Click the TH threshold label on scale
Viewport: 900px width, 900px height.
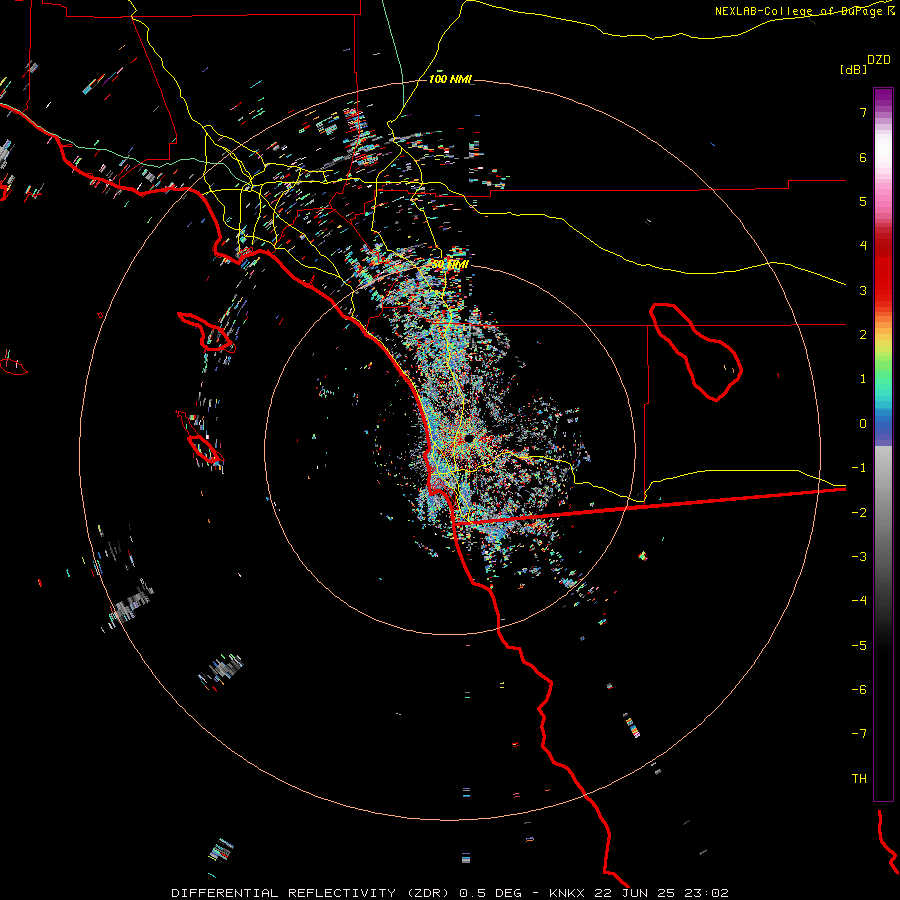859,779
